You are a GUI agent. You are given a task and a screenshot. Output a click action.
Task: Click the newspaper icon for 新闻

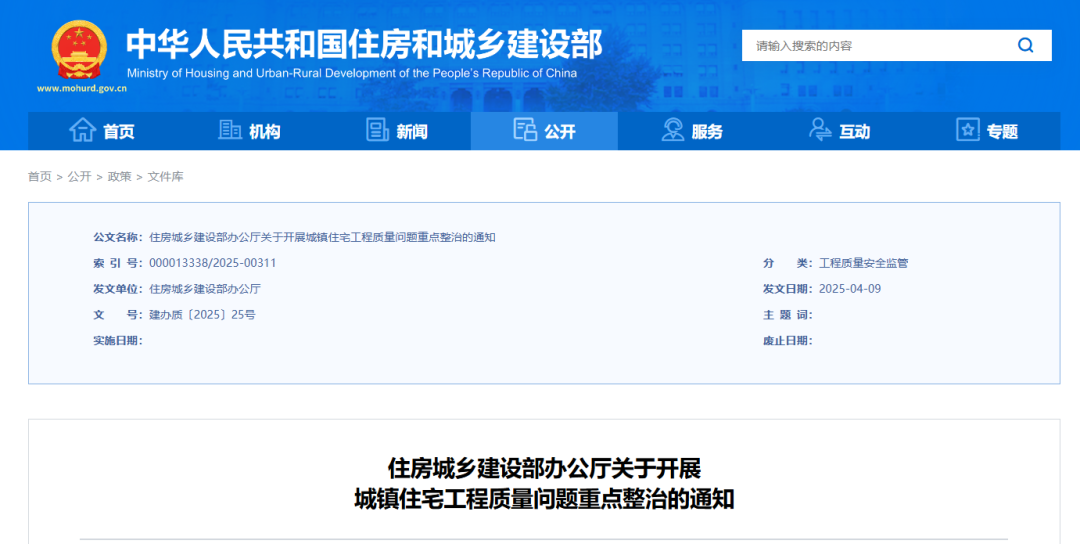[x=377, y=130]
